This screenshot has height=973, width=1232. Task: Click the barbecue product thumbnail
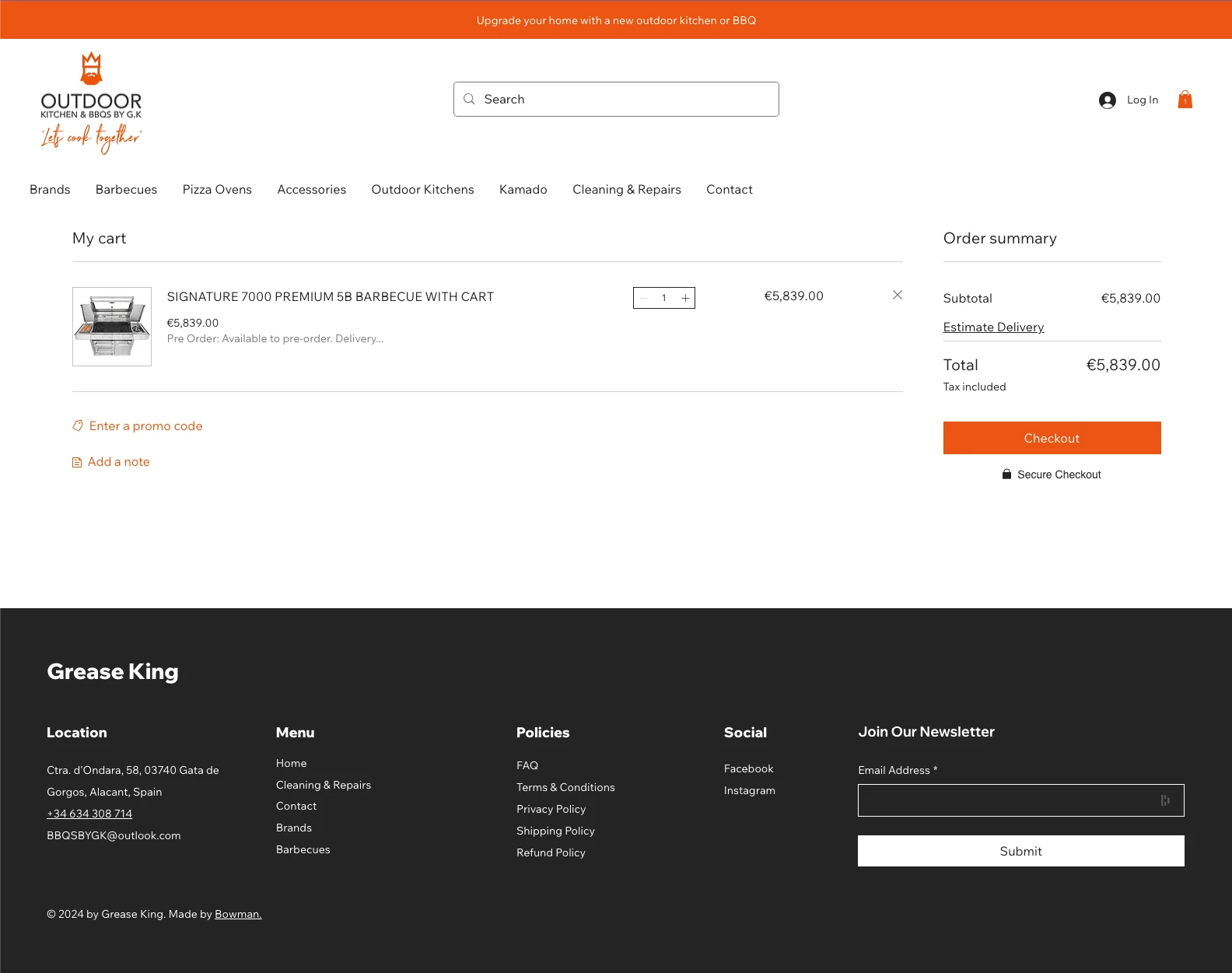112,327
